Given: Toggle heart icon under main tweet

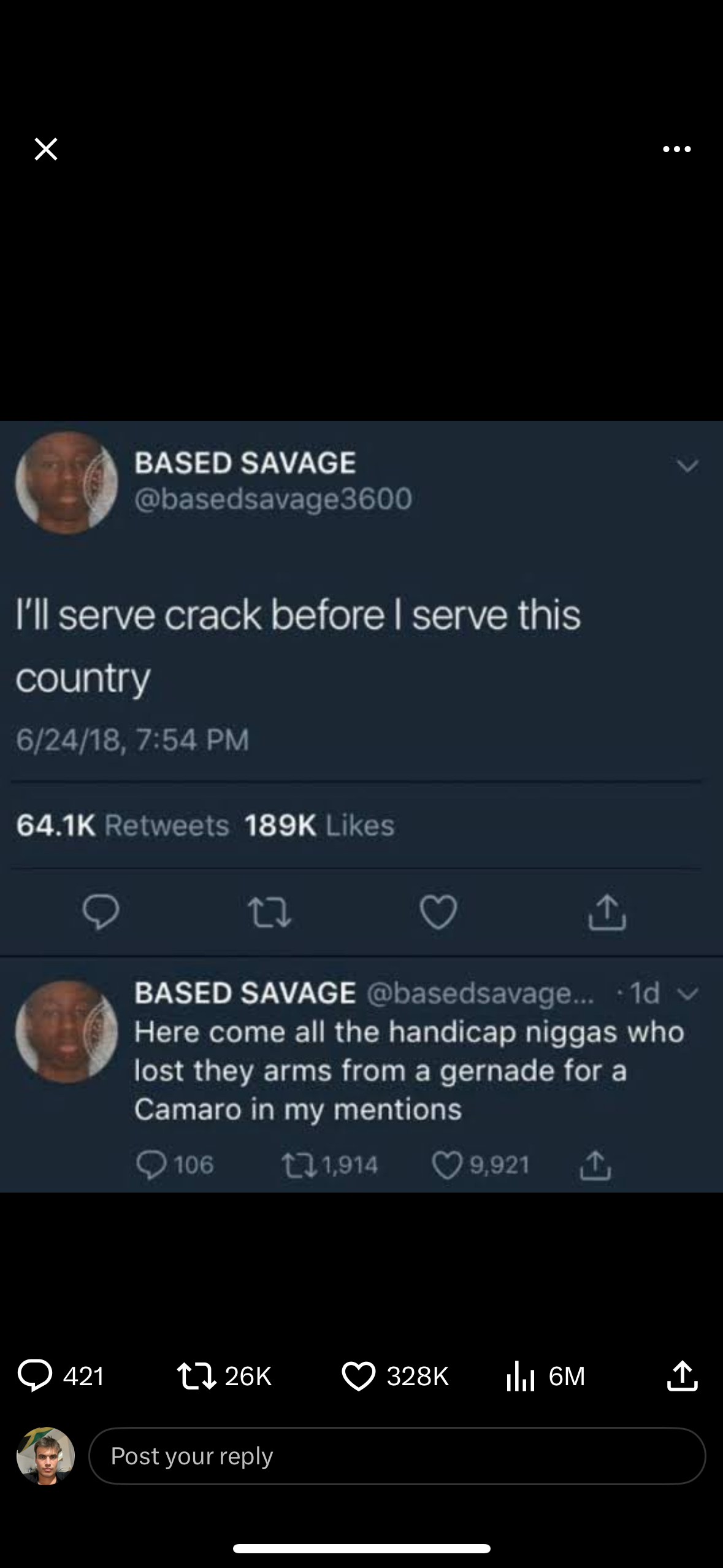Looking at the screenshot, I should (438, 912).
